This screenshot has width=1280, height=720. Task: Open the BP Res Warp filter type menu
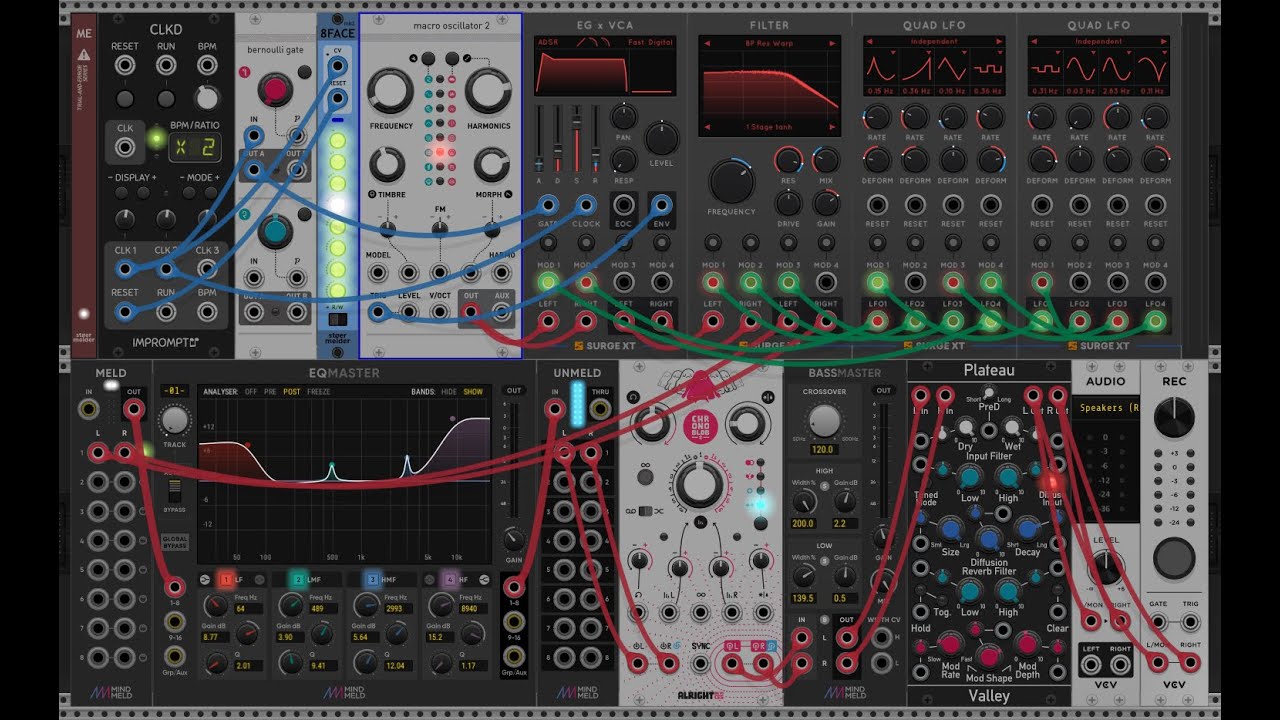pyautogui.click(x=769, y=44)
